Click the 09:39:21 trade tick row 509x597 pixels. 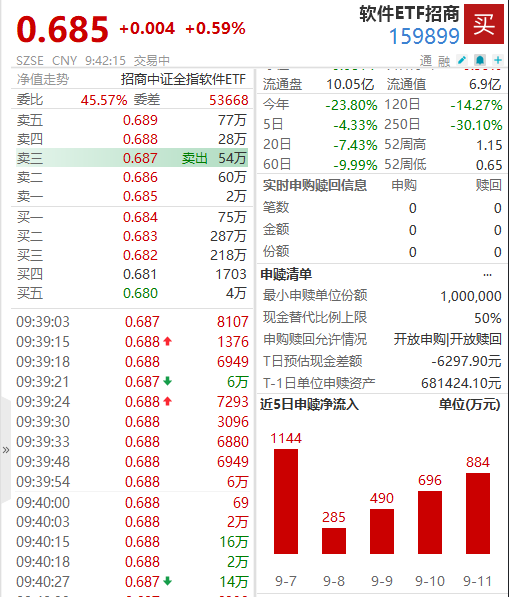coord(132,382)
